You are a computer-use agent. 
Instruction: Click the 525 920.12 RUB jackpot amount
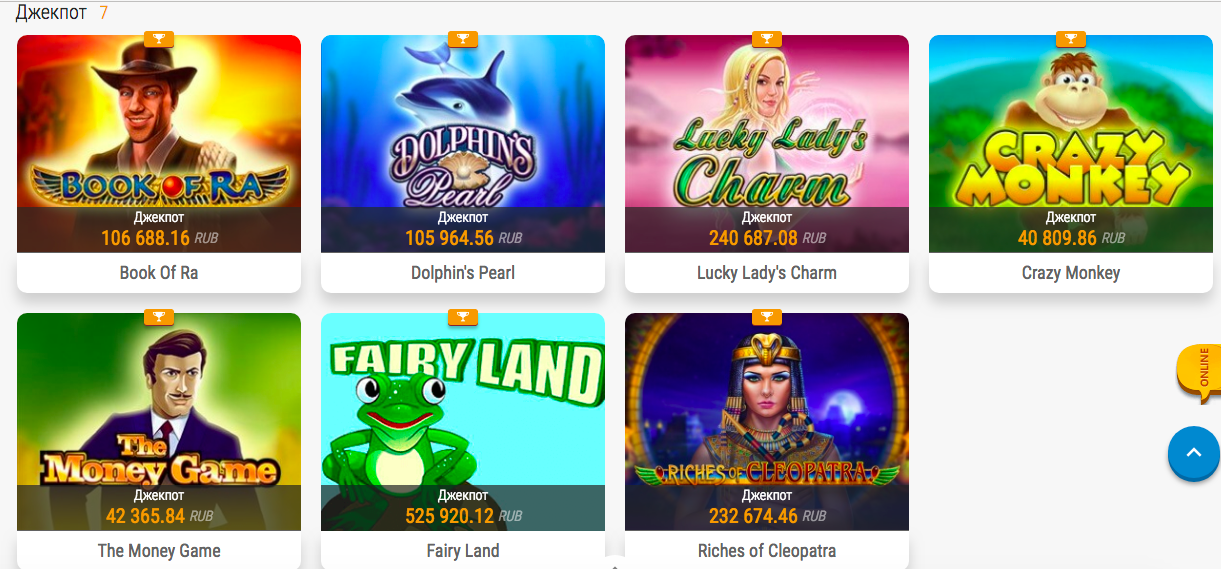tap(463, 516)
